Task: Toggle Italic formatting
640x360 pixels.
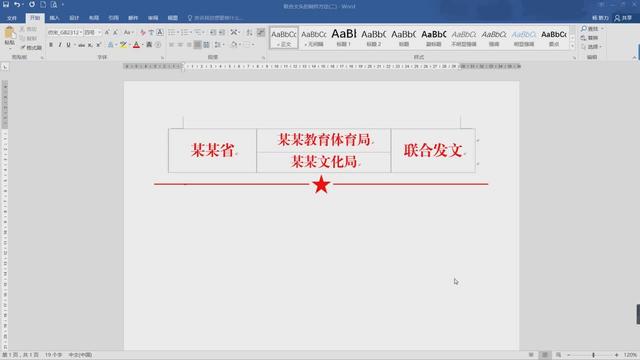Action: (60, 45)
